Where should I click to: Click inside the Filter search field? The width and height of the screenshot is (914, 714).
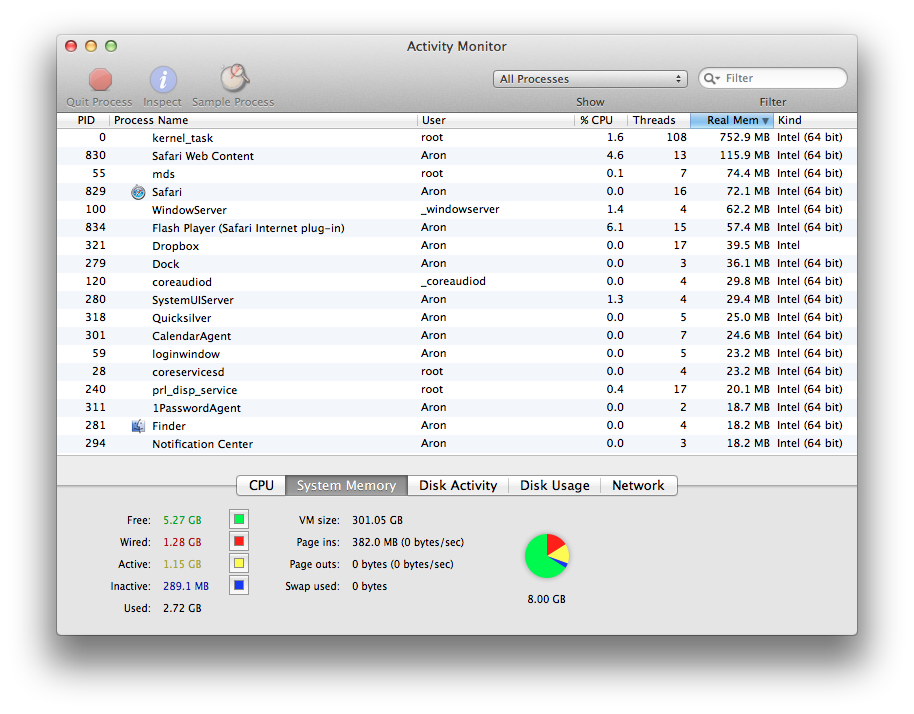click(x=773, y=78)
